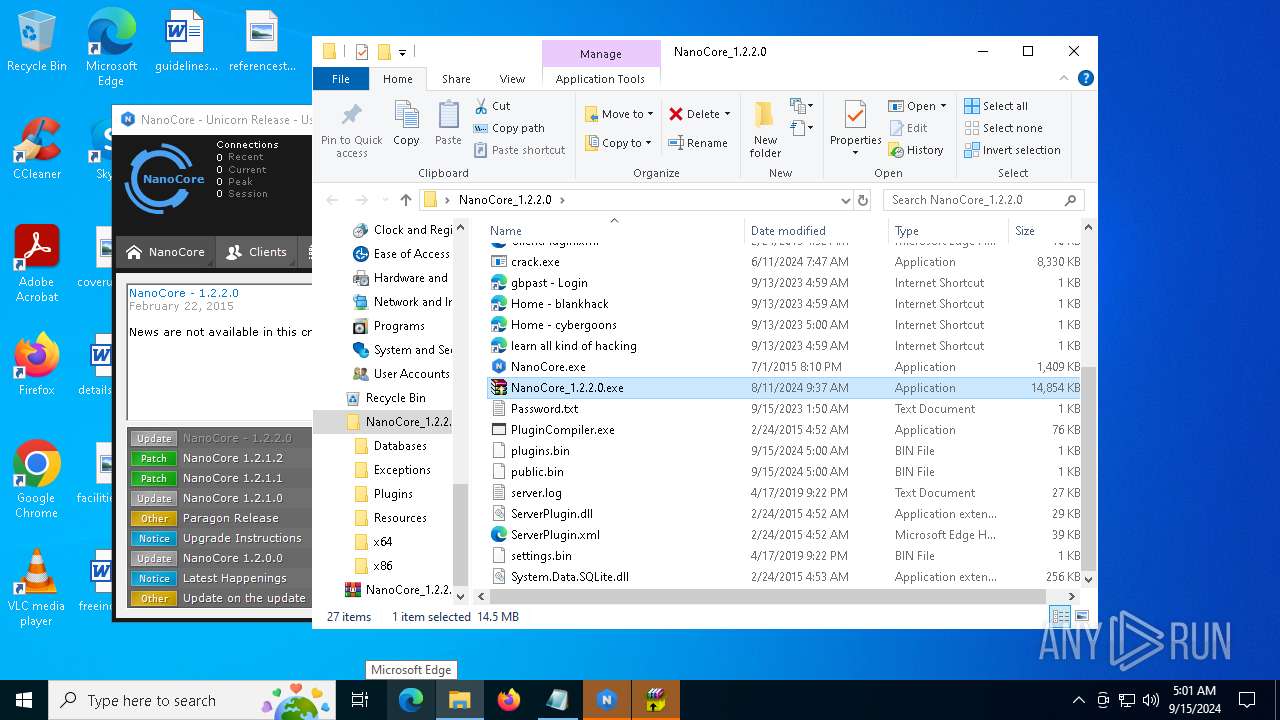Click the Search NanoCore_1.2.2.0 field

(x=983, y=200)
